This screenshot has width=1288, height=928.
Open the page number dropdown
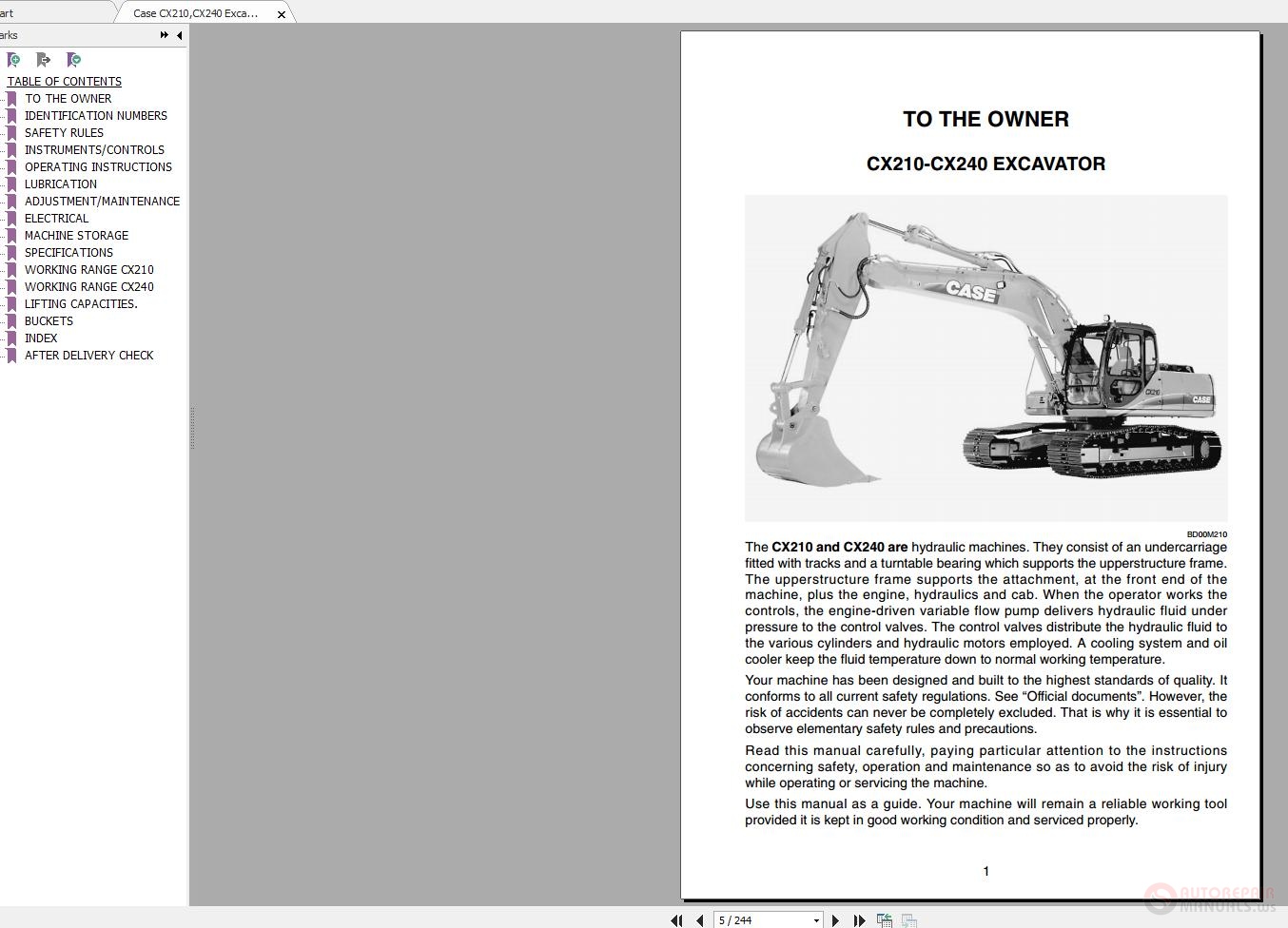815,920
